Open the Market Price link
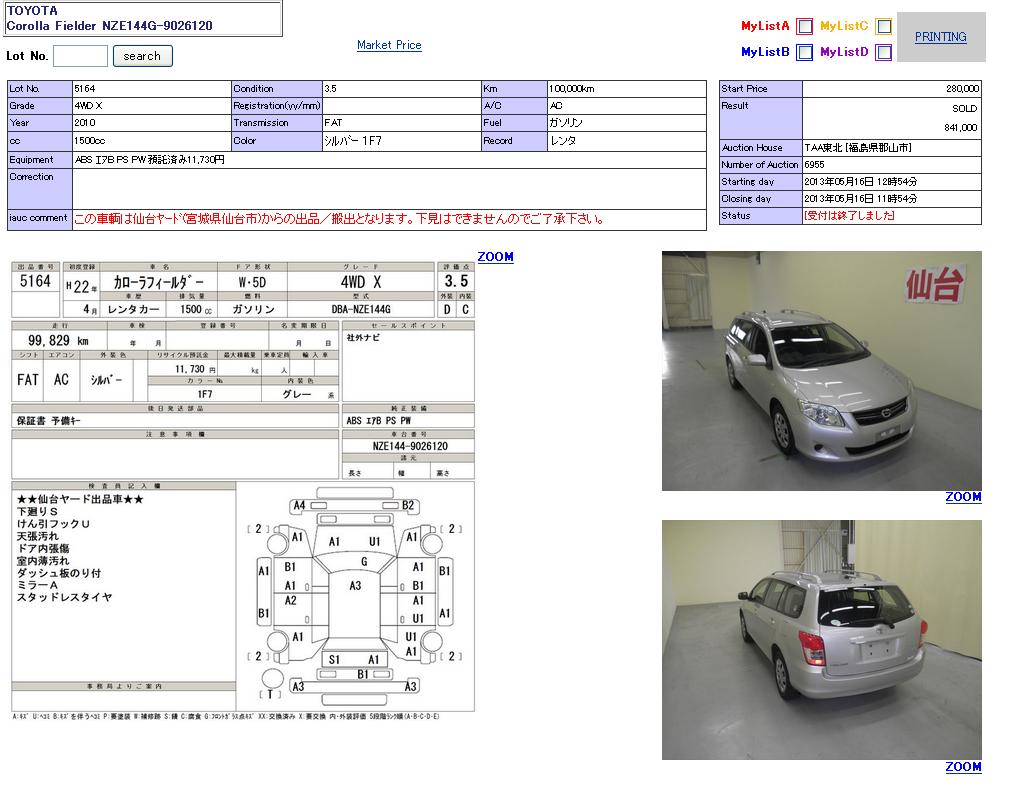 coord(389,45)
